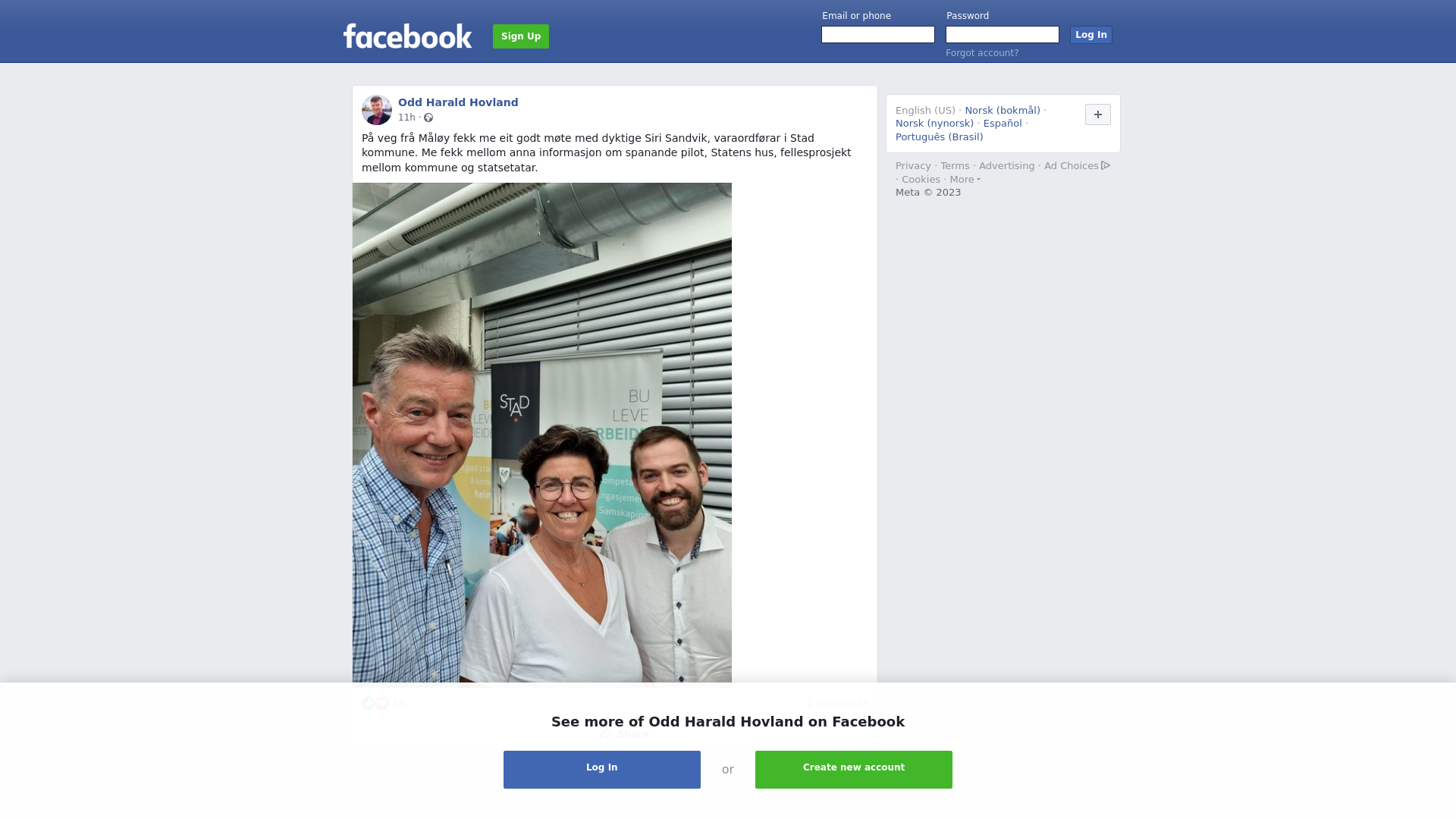Click the blue Log In banner button
Viewport: 1456px width, 819px height.
[602, 770]
